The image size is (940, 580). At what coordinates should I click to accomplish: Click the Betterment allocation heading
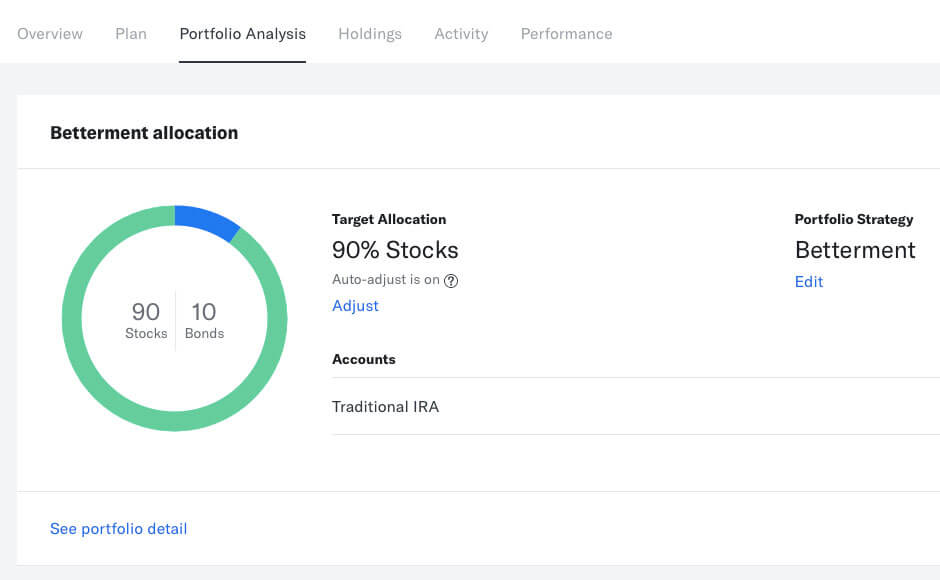click(144, 133)
